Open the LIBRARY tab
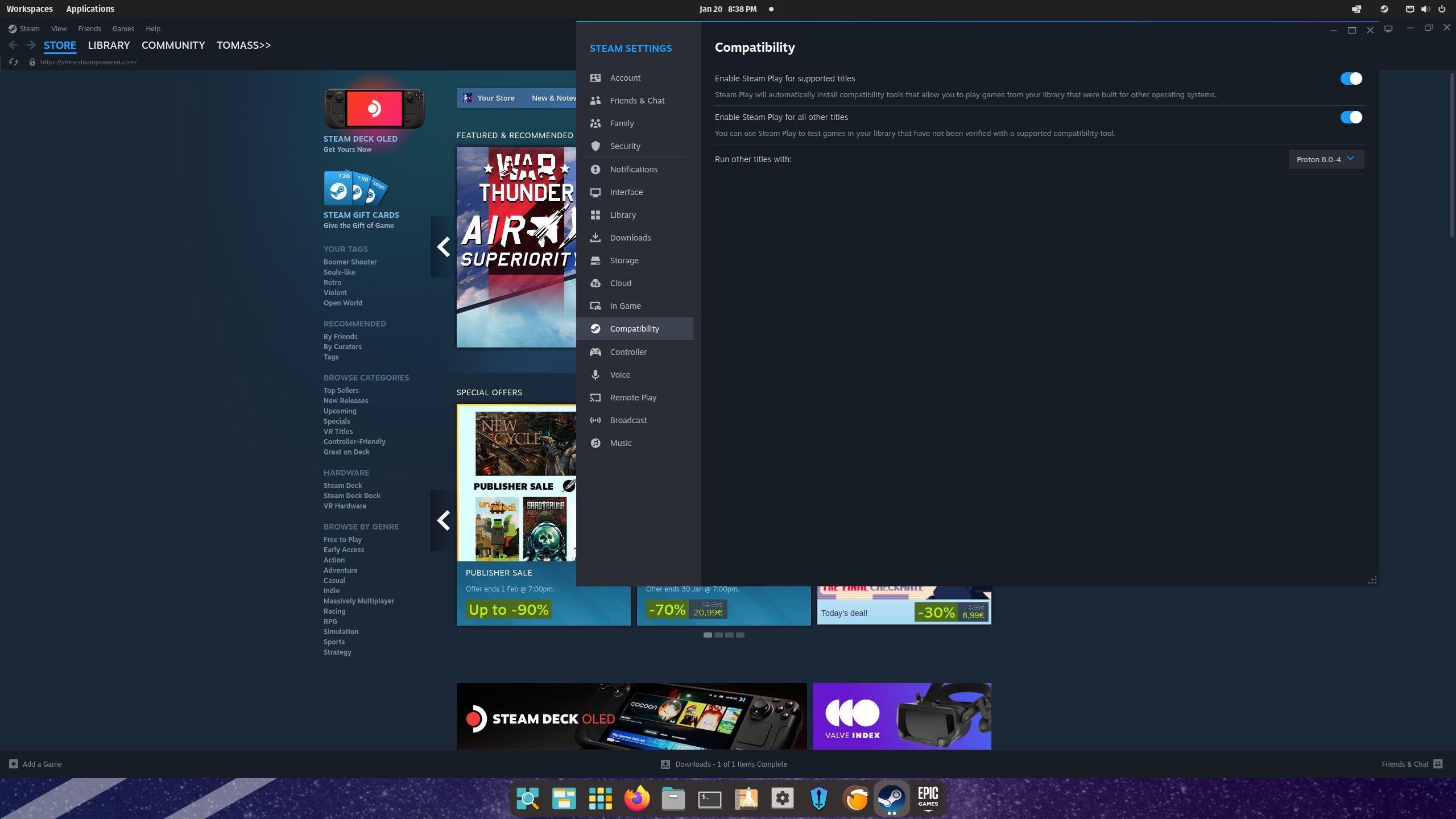This screenshot has height=819, width=1456. click(x=109, y=45)
